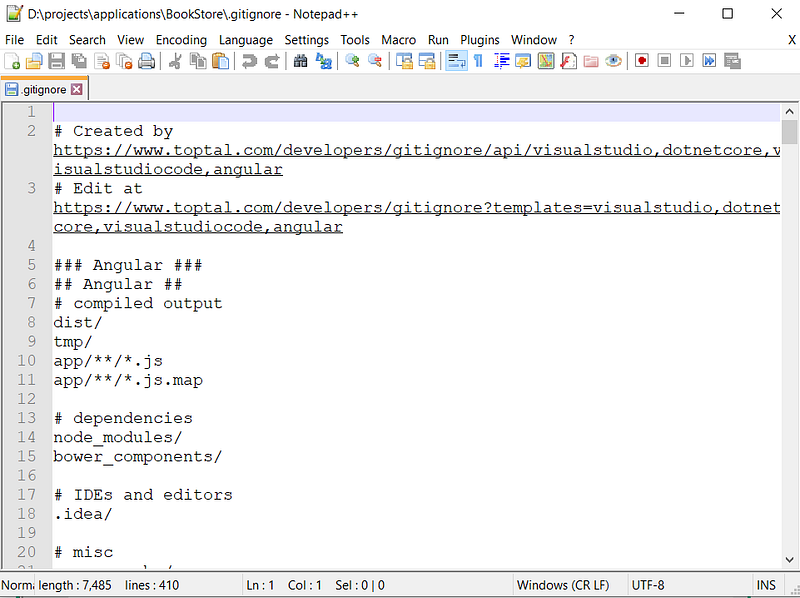This screenshot has height=598, width=800.
Task: Open the Language menu
Action: pyautogui.click(x=245, y=40)
